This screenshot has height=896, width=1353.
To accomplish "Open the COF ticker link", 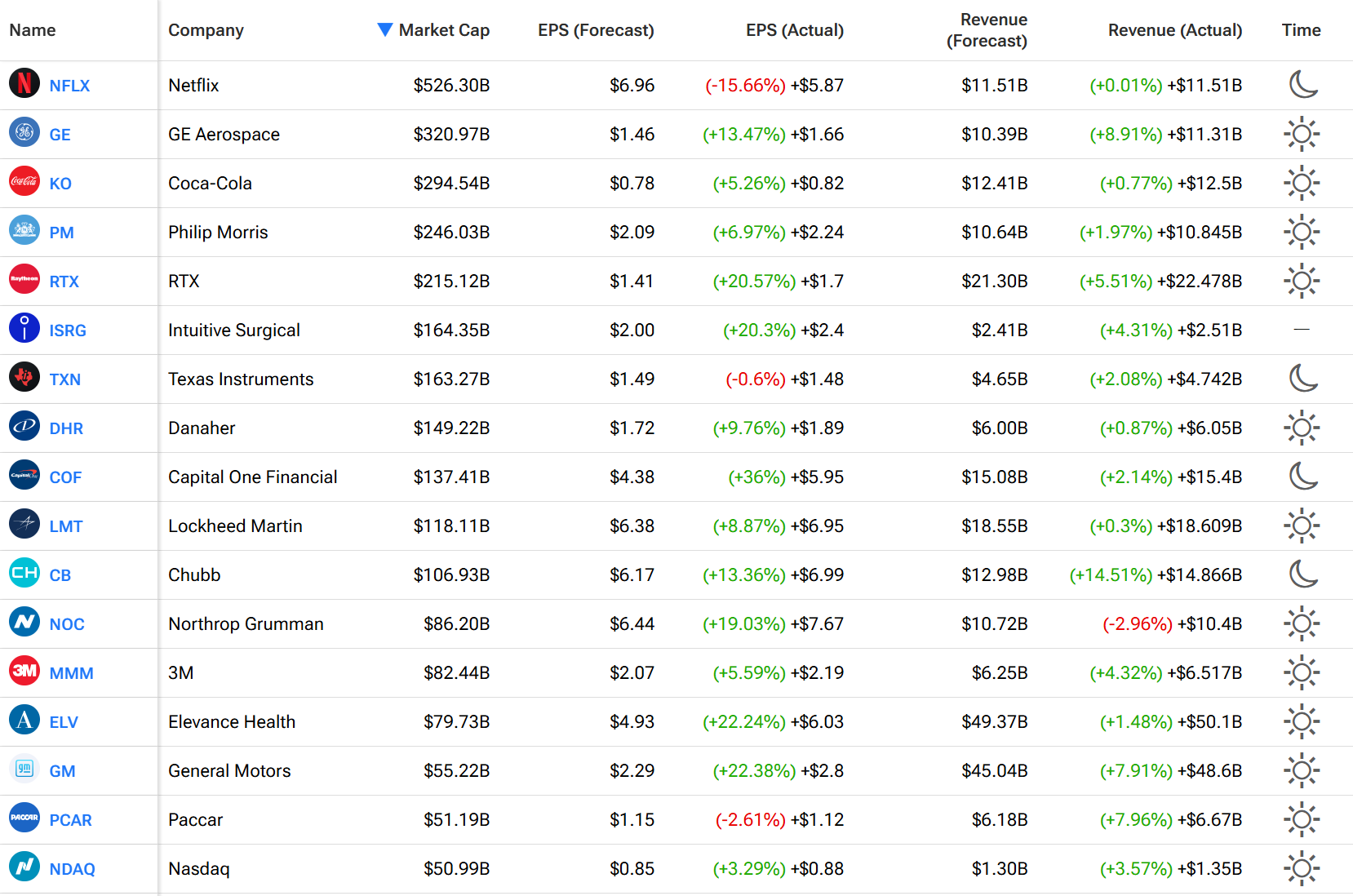I will click(65, 477).
